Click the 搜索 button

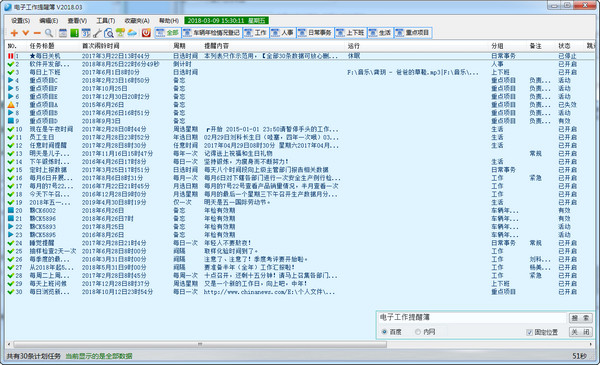point(580,318)
